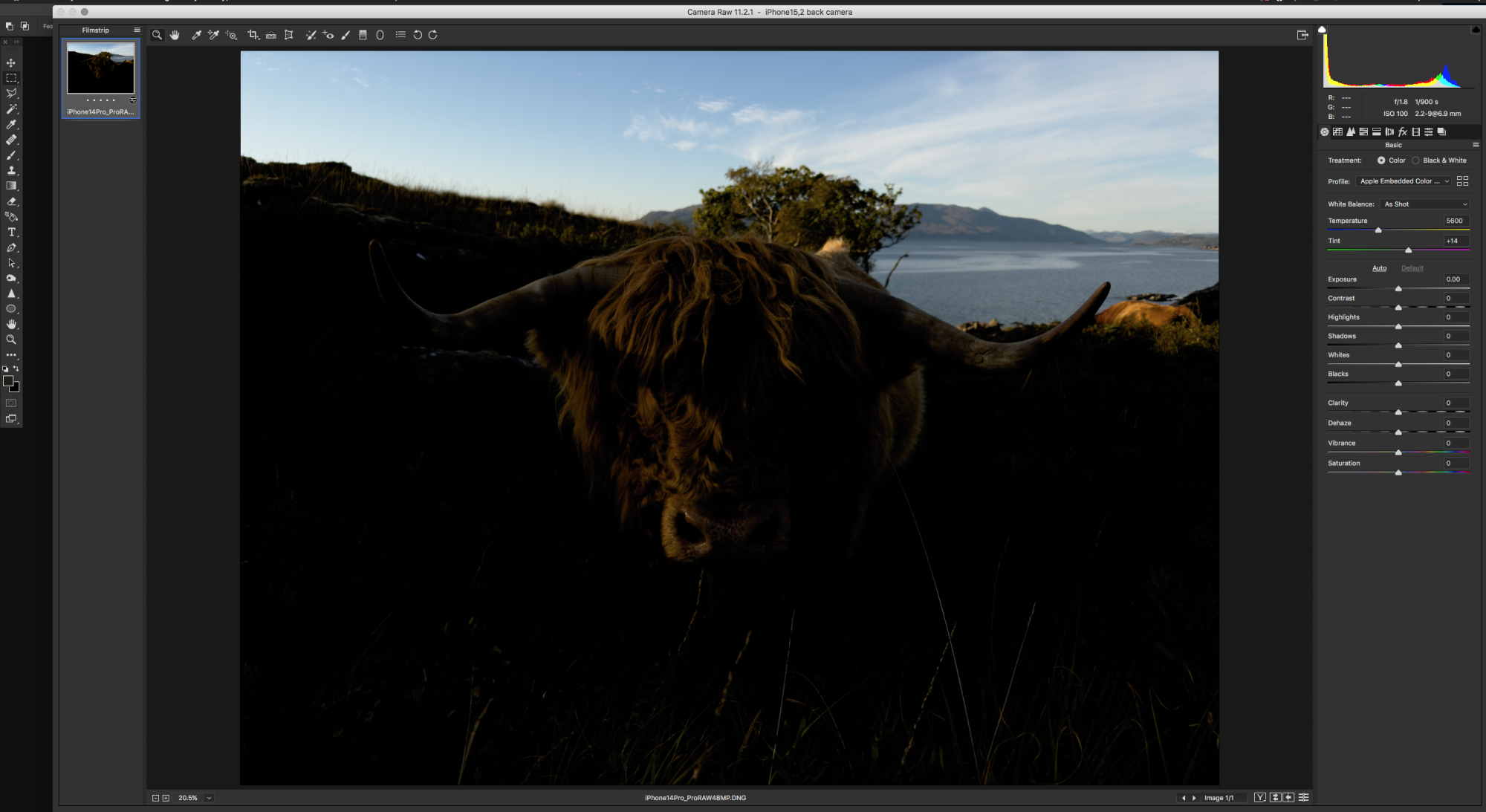
Task: Switch to the Tone Curve panel tab
Action: tap(1337, 132)
